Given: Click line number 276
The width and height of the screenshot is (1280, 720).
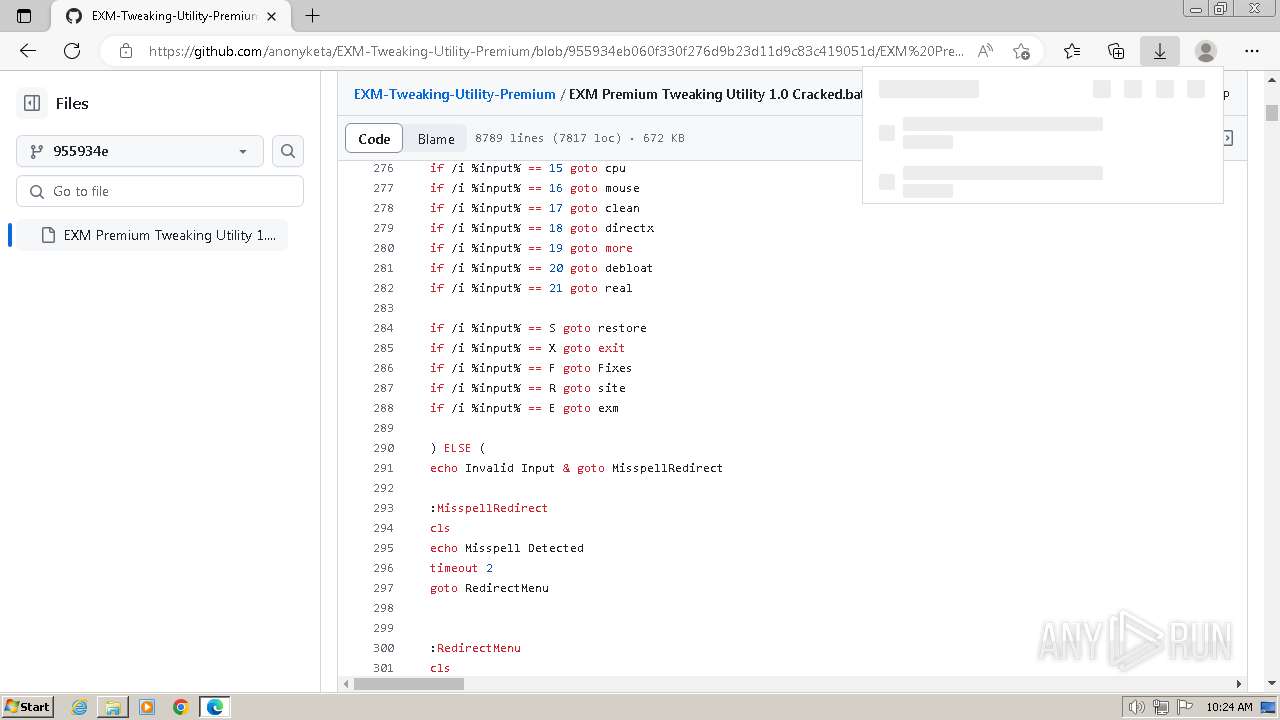Looking at the screenshot, I should tap(383, 168).
